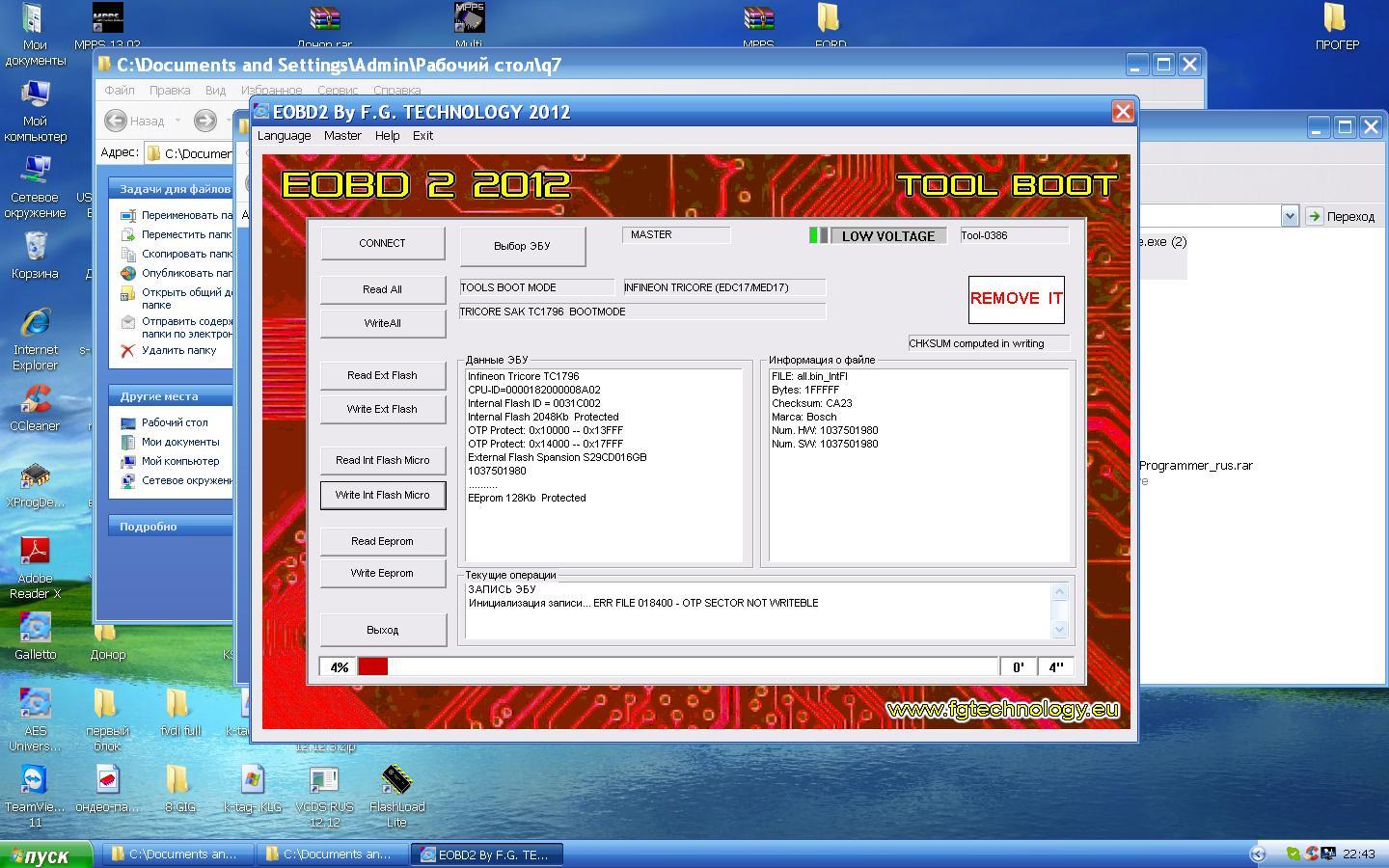Switch to EOBD2 By F.G. TE... taskbar button
Viewport: 1389px width, 868px height.
[x=487, y=854]
